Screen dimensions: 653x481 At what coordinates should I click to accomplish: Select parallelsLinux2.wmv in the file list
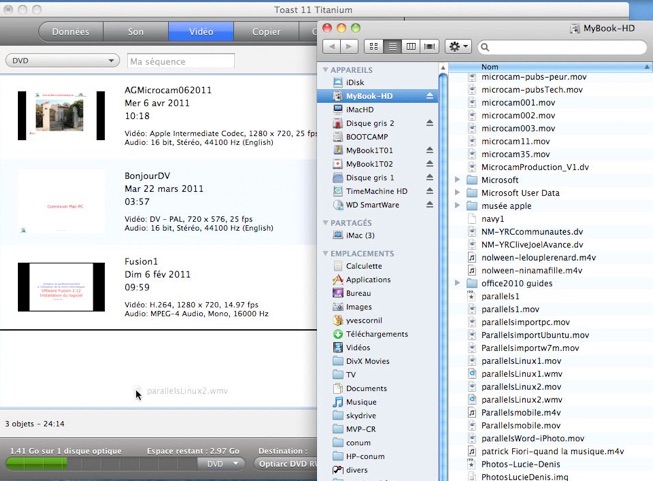point(521,400)
